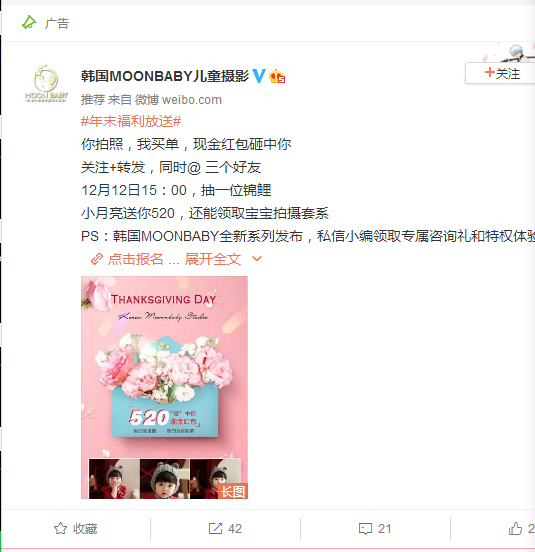
Task: Click the repost share icon
Action: pyautogui.click(x=215, y=528)
